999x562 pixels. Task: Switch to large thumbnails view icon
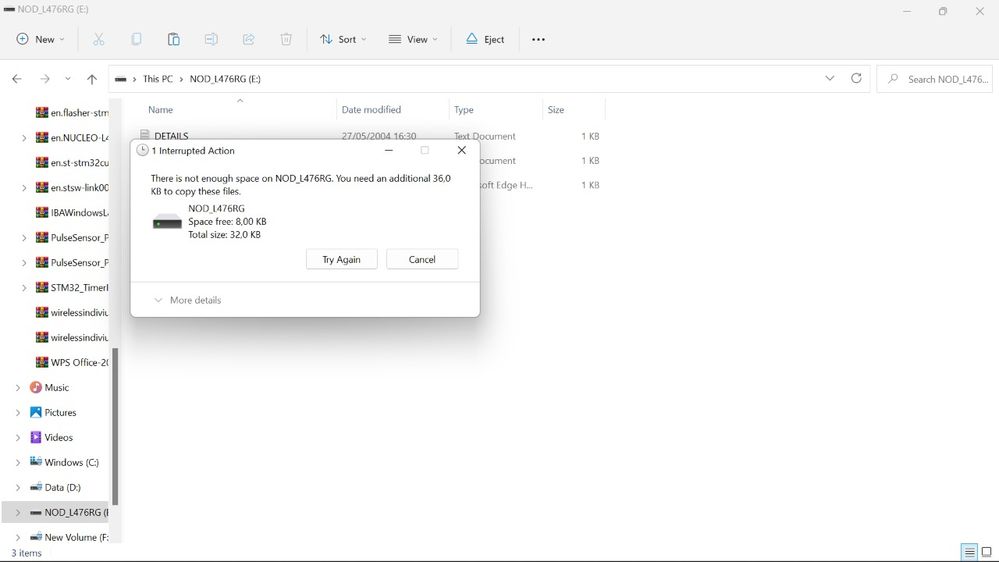[x=986, y=552]
